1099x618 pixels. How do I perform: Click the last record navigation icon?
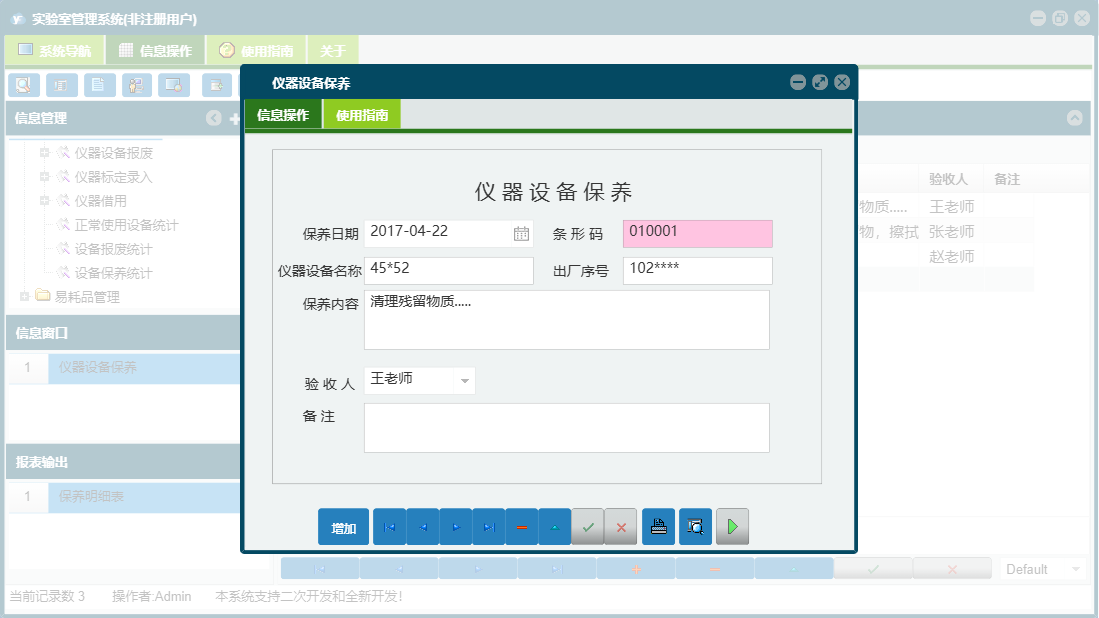tap(489, 526)
